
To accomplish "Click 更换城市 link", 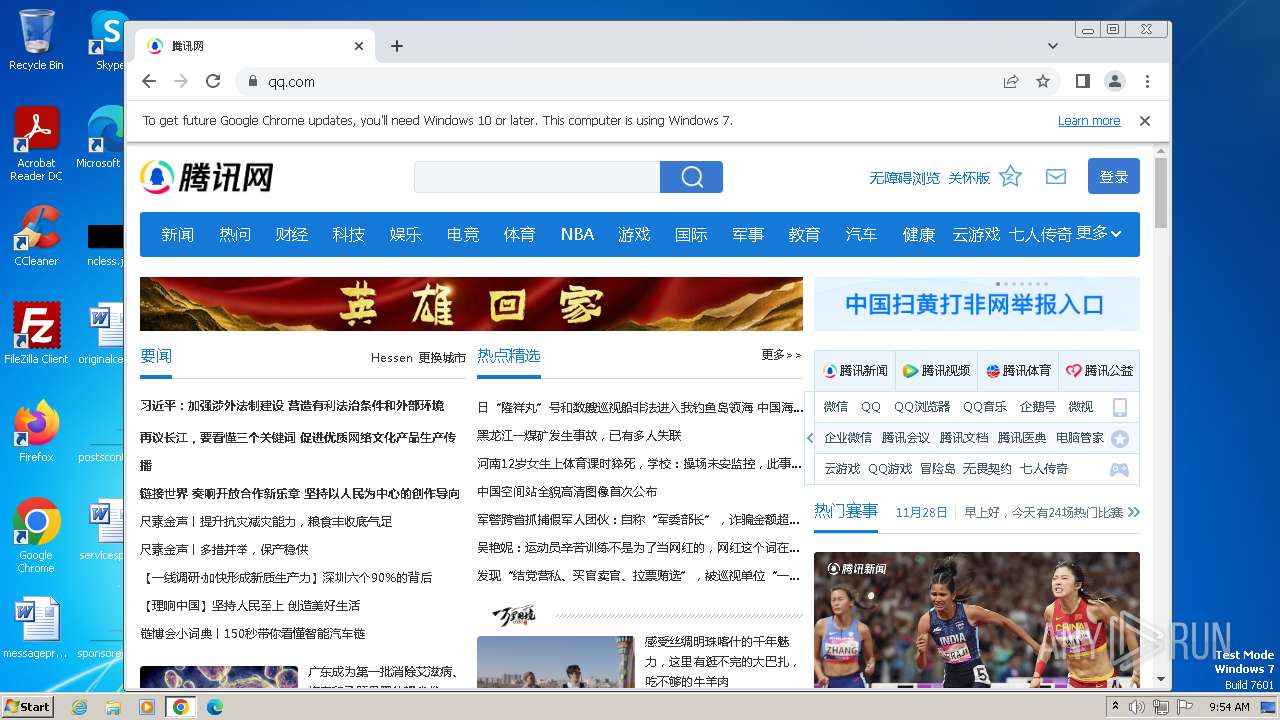I will pos(442,357).
